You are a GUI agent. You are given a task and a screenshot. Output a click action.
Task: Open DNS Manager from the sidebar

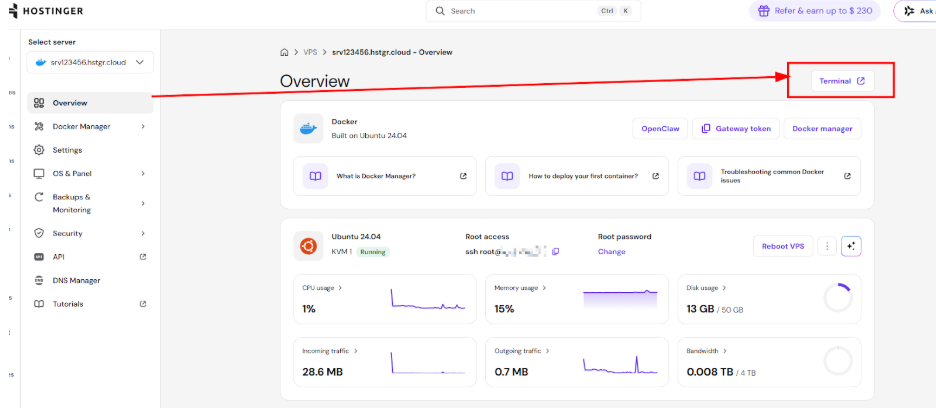pyautogui.click(x=76, y=280)
